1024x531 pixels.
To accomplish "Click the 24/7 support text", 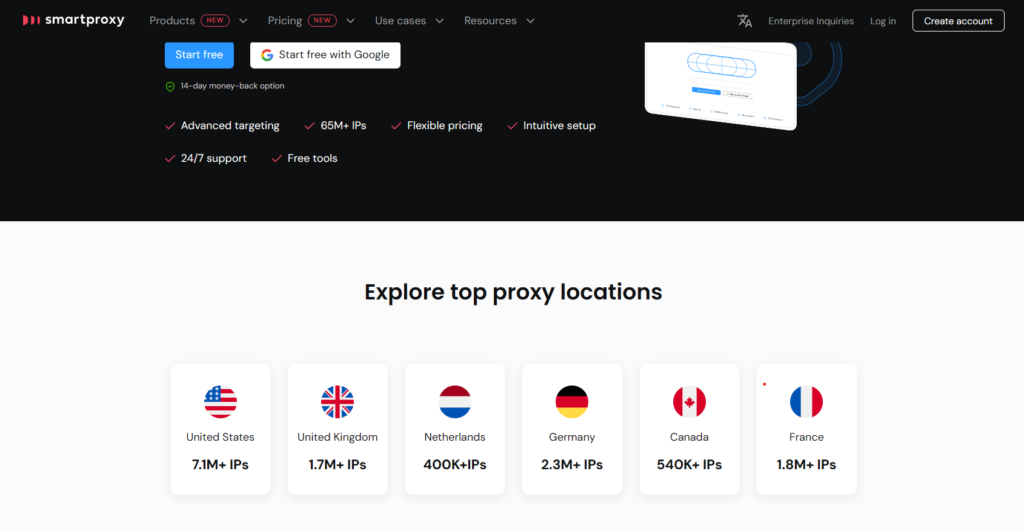I will tap(214, 158).
